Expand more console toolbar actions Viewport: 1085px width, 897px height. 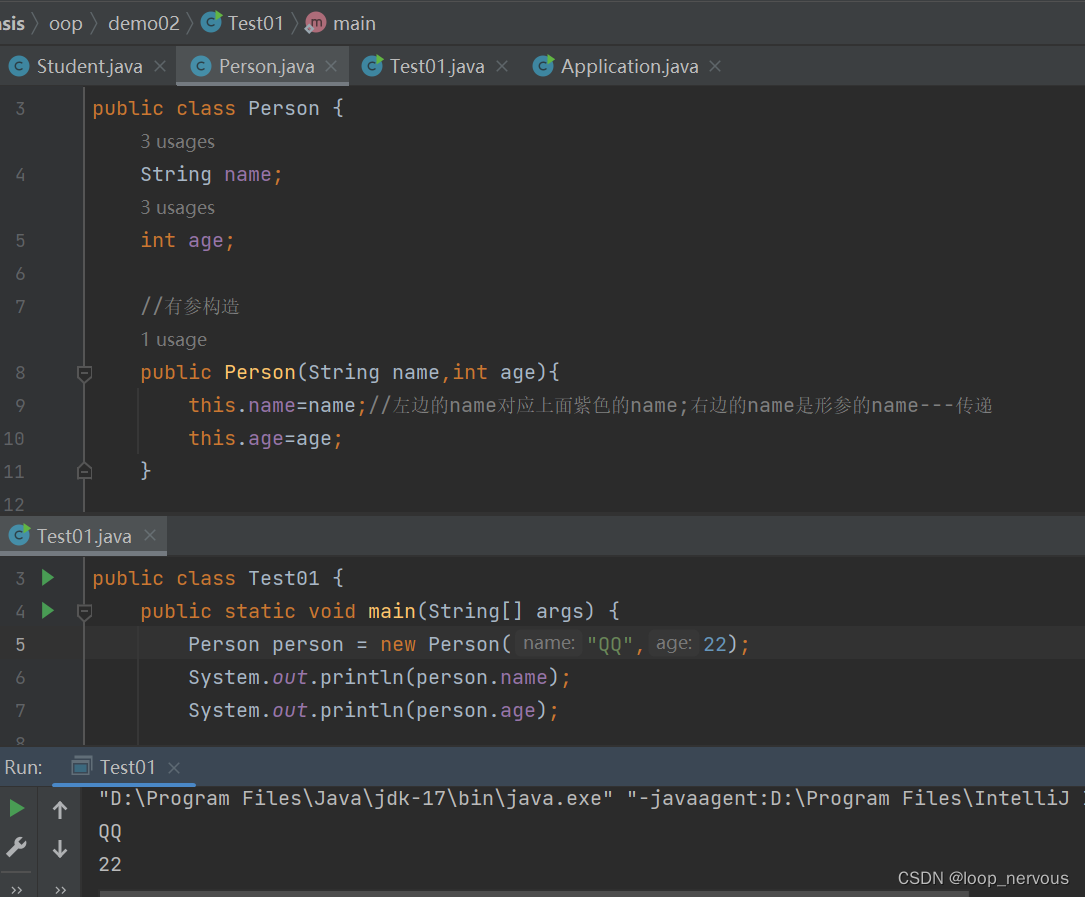pyautogui.click(x=60, y=889)
